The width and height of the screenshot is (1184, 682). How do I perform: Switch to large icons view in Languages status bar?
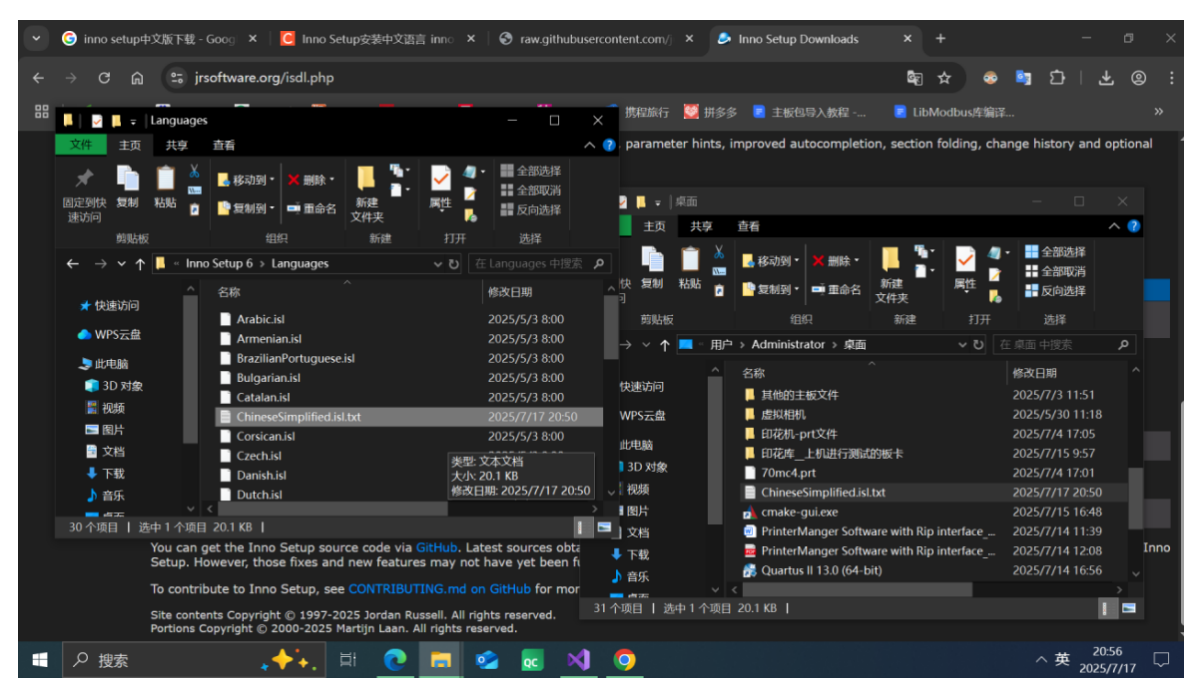(604, 527)
